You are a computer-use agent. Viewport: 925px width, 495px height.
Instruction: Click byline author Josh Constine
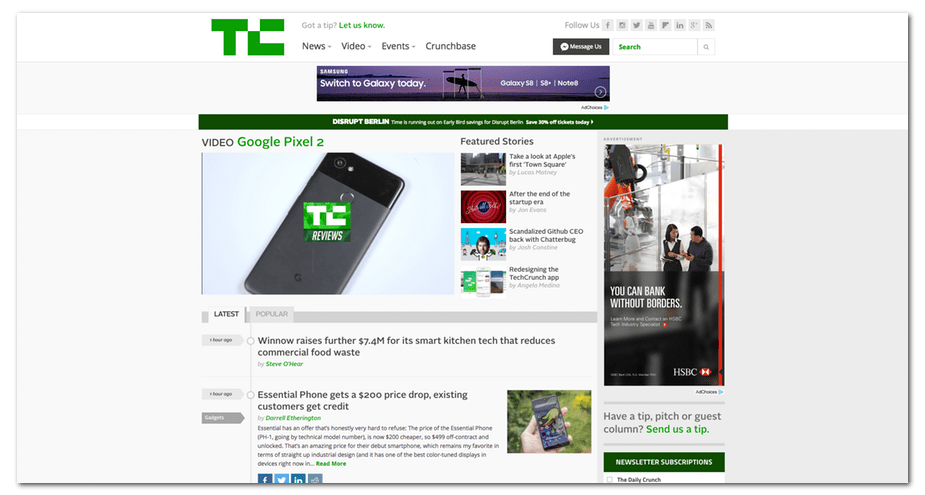(537, 247)
